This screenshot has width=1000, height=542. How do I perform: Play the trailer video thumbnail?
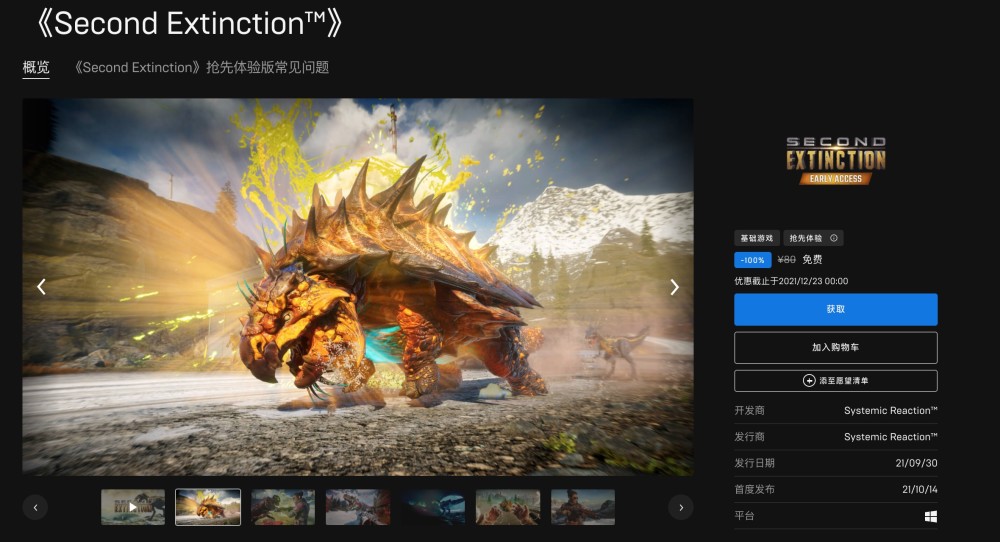tap(133, 508)
